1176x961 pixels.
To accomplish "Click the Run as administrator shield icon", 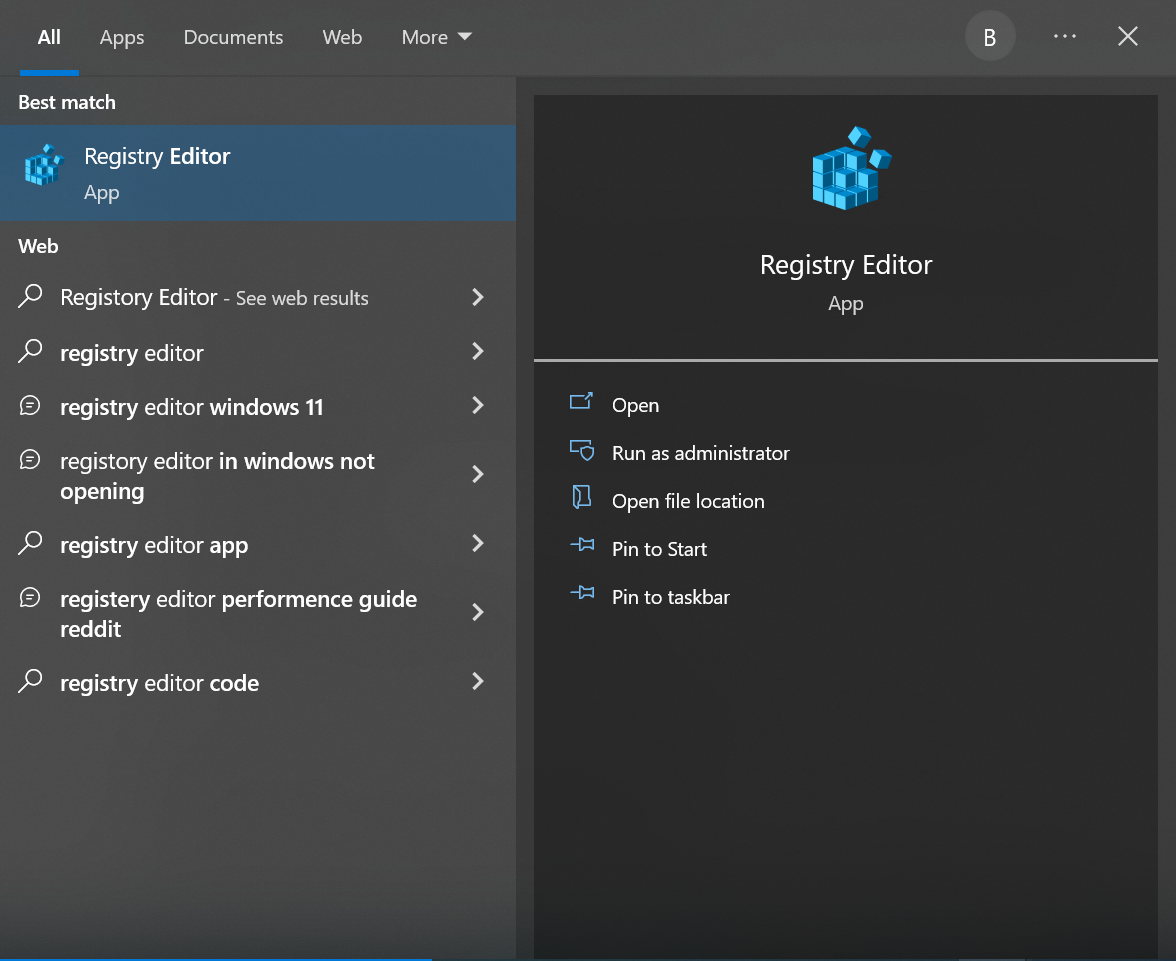I will coord(581,450).
